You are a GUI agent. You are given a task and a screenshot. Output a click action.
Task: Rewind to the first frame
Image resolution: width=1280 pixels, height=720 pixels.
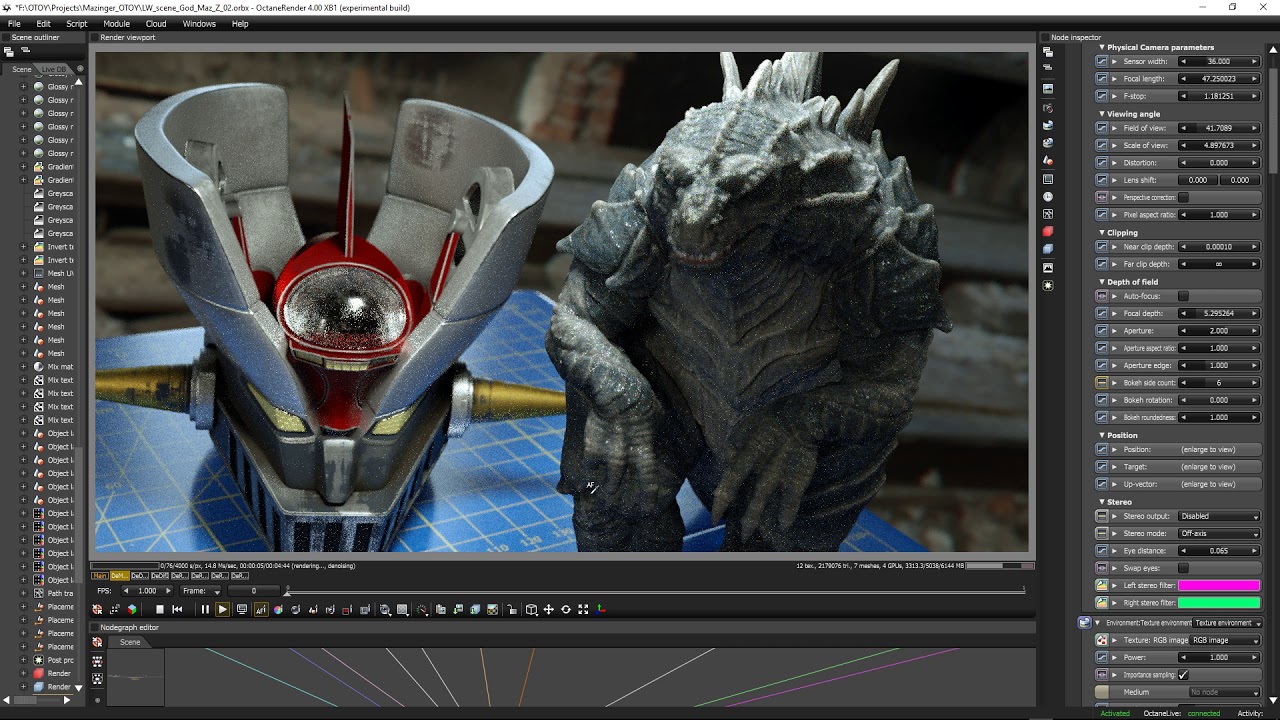point(177,609)
